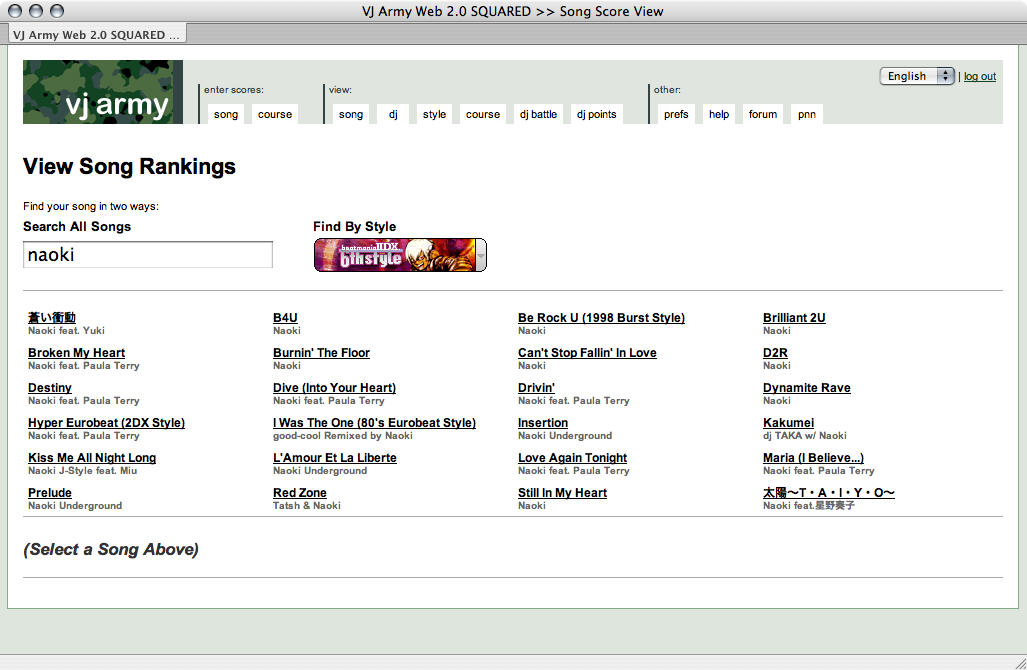The height and width of the screenshot is (670, 1027).
Task: Visit the forum tab
Action: (763, 114)
